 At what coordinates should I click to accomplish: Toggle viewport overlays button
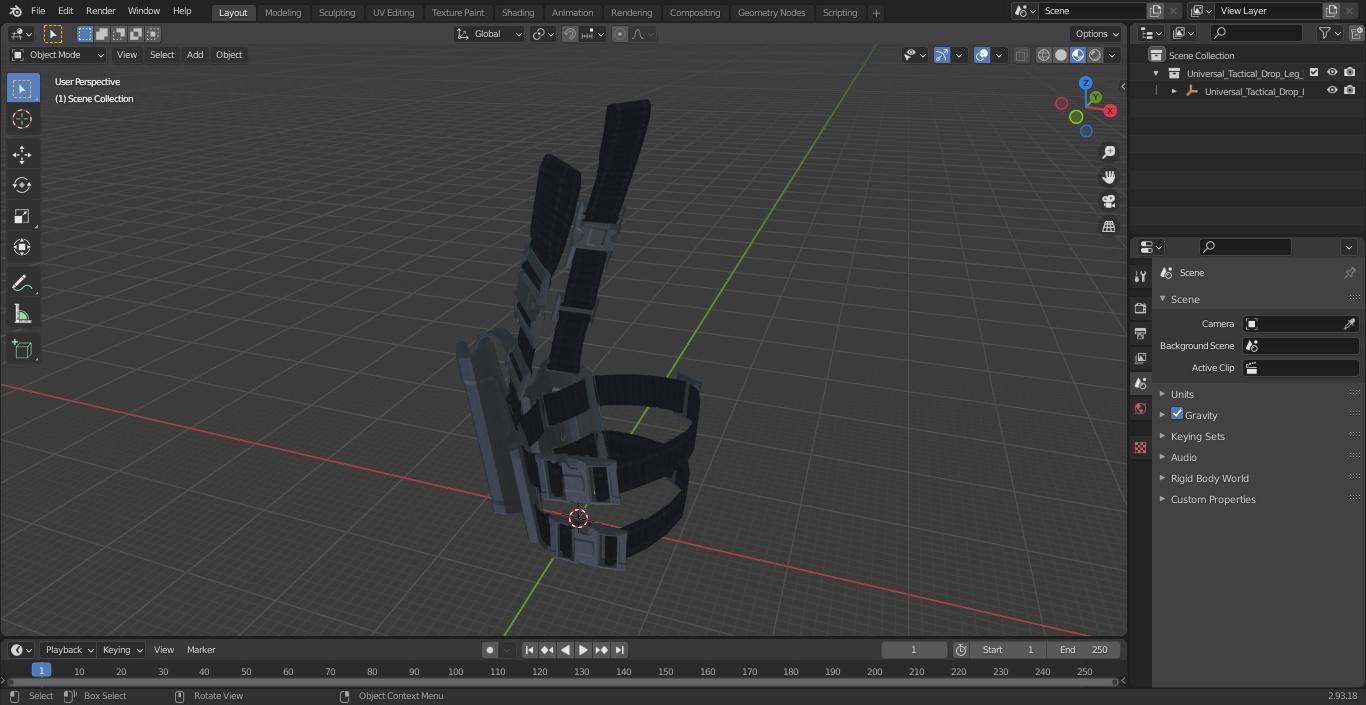982,55
